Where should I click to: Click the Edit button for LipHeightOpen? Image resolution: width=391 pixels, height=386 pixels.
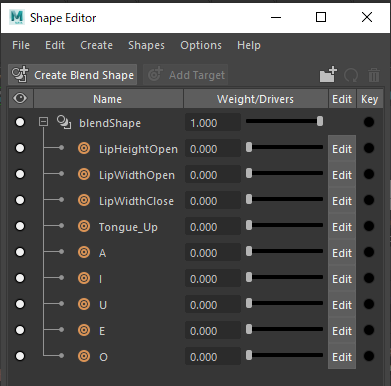point(342,149)
